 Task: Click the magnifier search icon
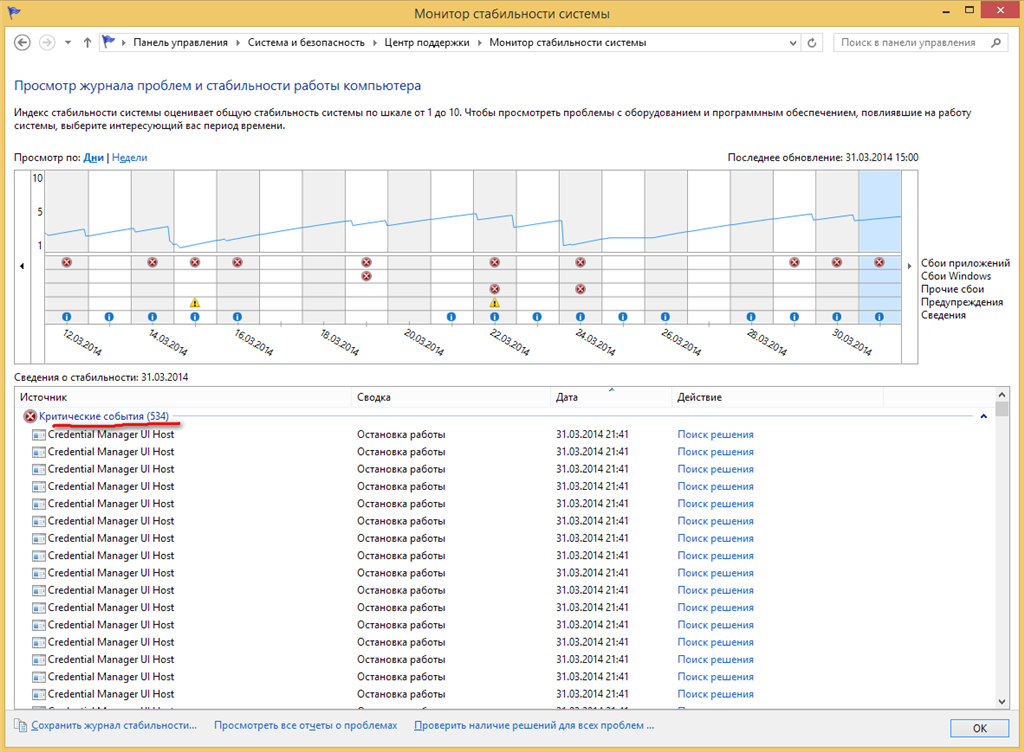996,42
